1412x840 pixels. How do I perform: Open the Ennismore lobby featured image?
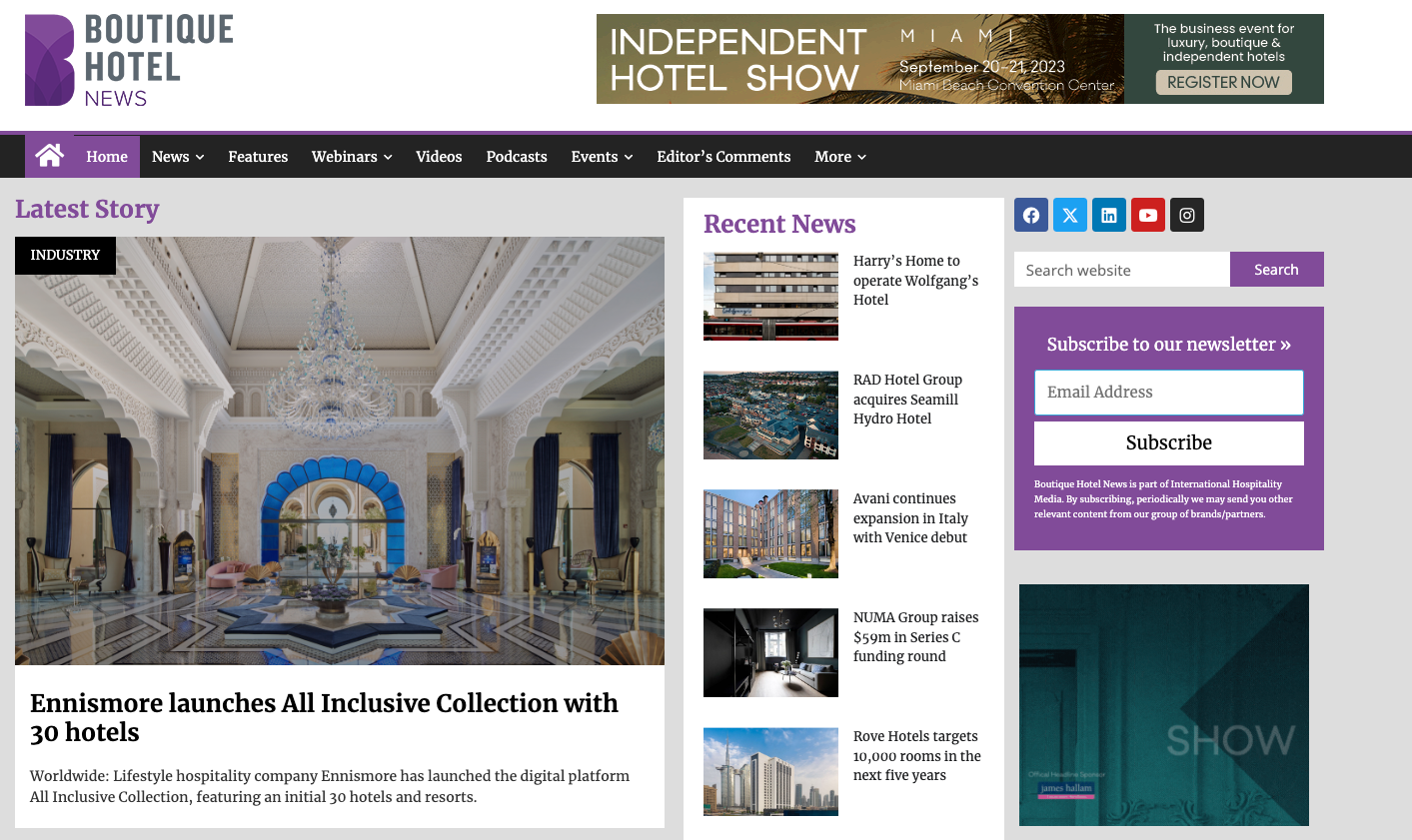point(340,450)
